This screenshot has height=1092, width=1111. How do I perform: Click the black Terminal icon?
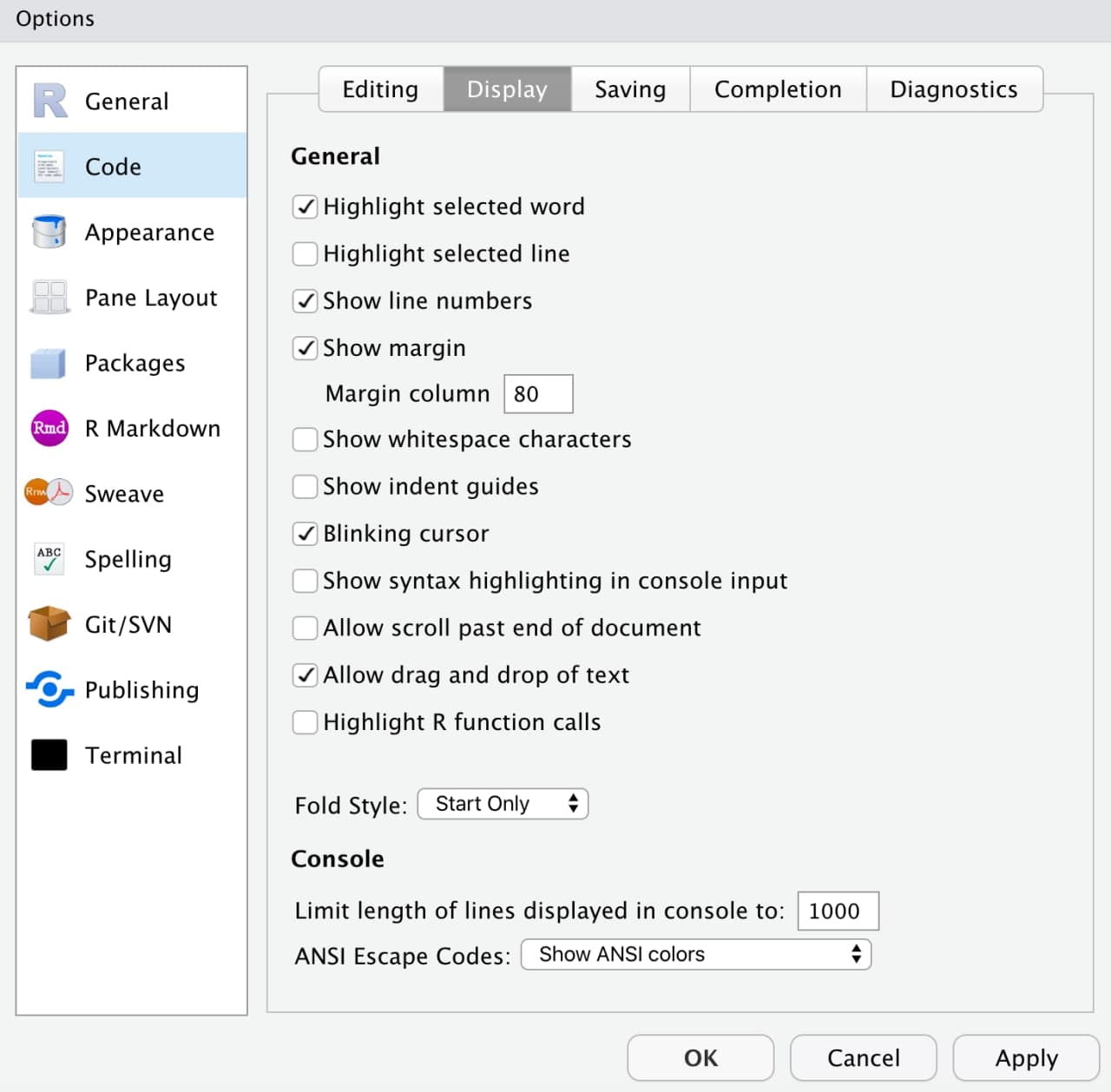point(49,755)
